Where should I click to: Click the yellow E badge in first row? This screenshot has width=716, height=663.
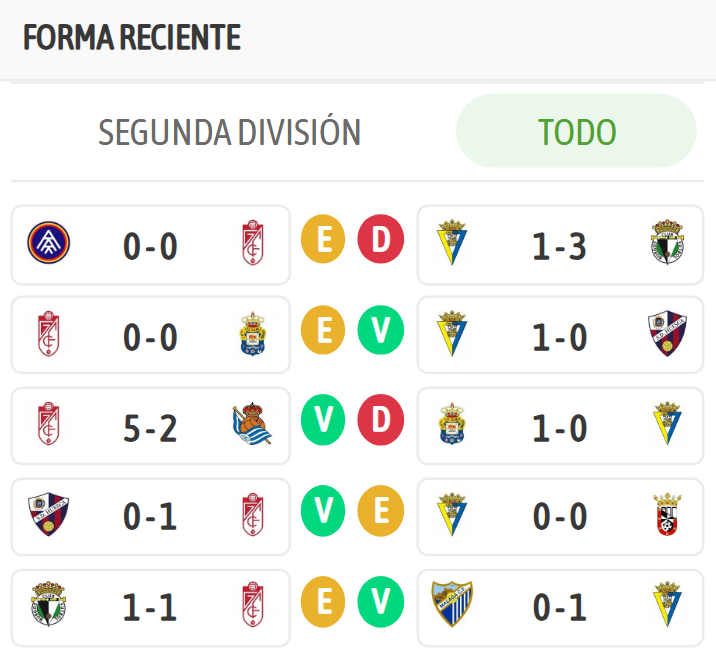(323, 239)
